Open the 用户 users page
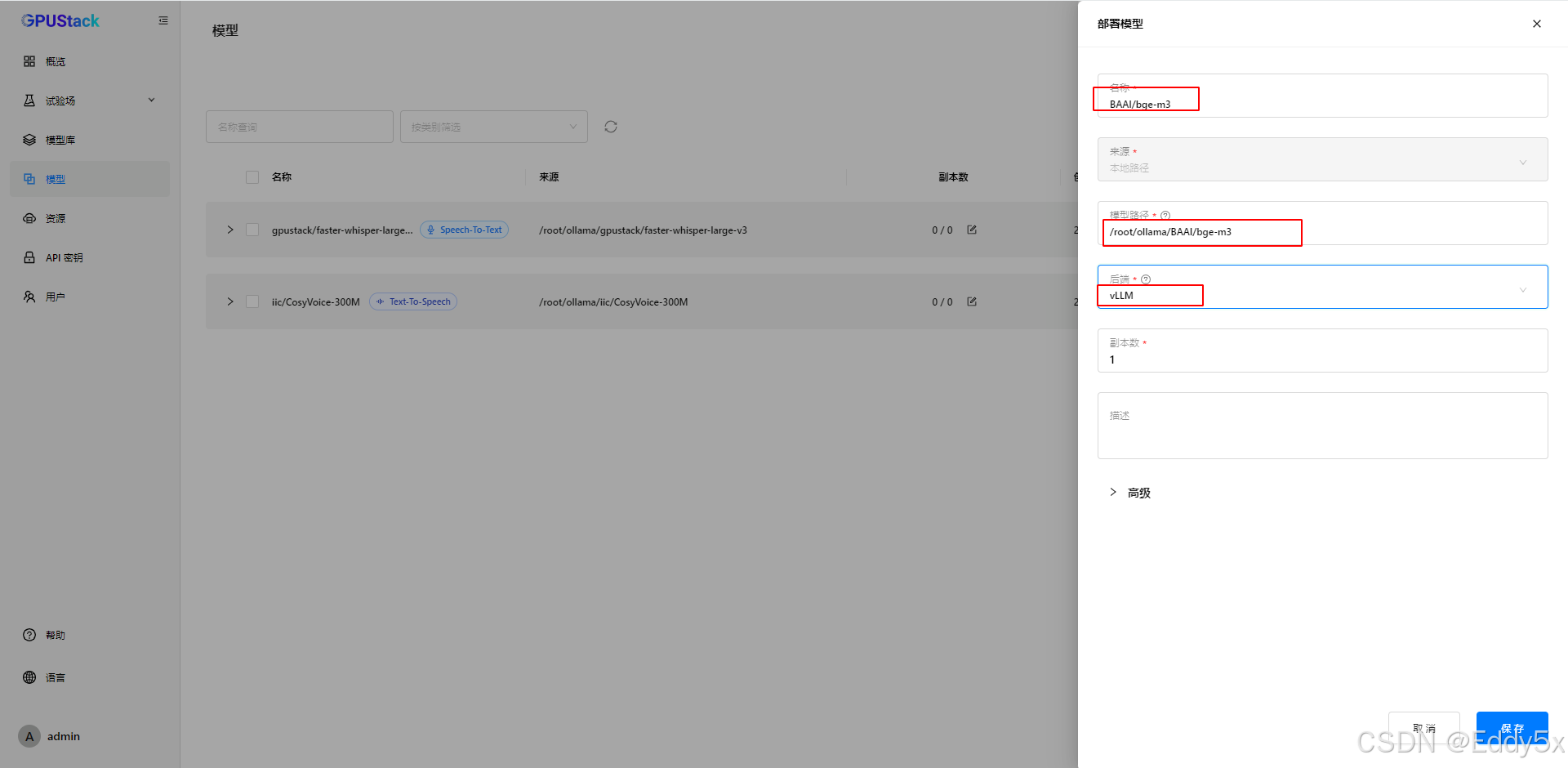 pos(90,297)
